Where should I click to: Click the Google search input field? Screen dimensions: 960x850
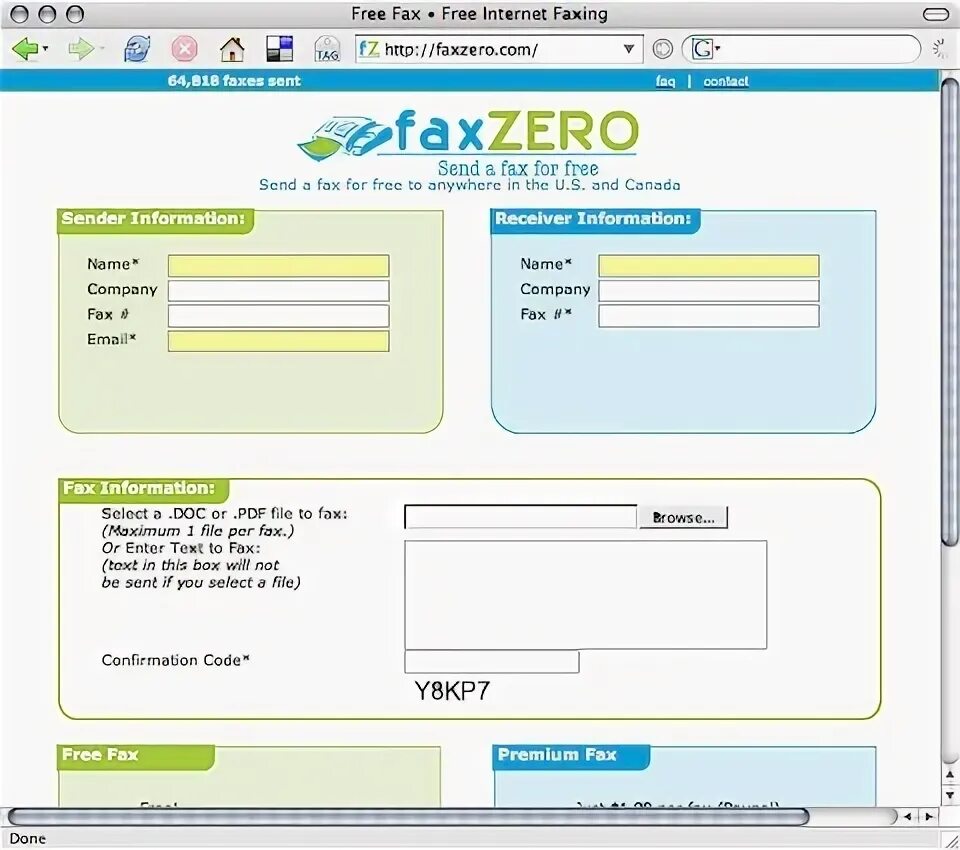point(817,49)
